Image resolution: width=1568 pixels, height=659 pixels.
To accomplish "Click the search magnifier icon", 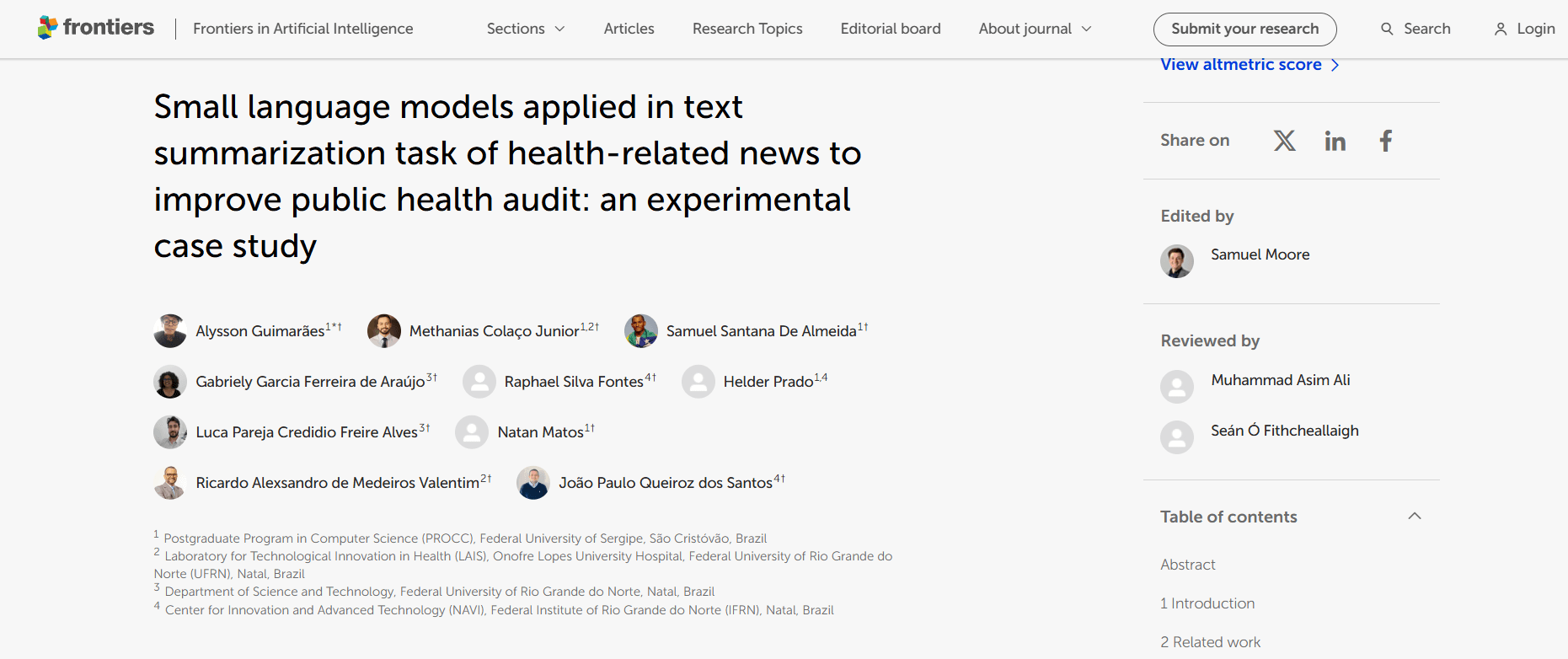I will pyautogui.click(x=1387, y=29).
